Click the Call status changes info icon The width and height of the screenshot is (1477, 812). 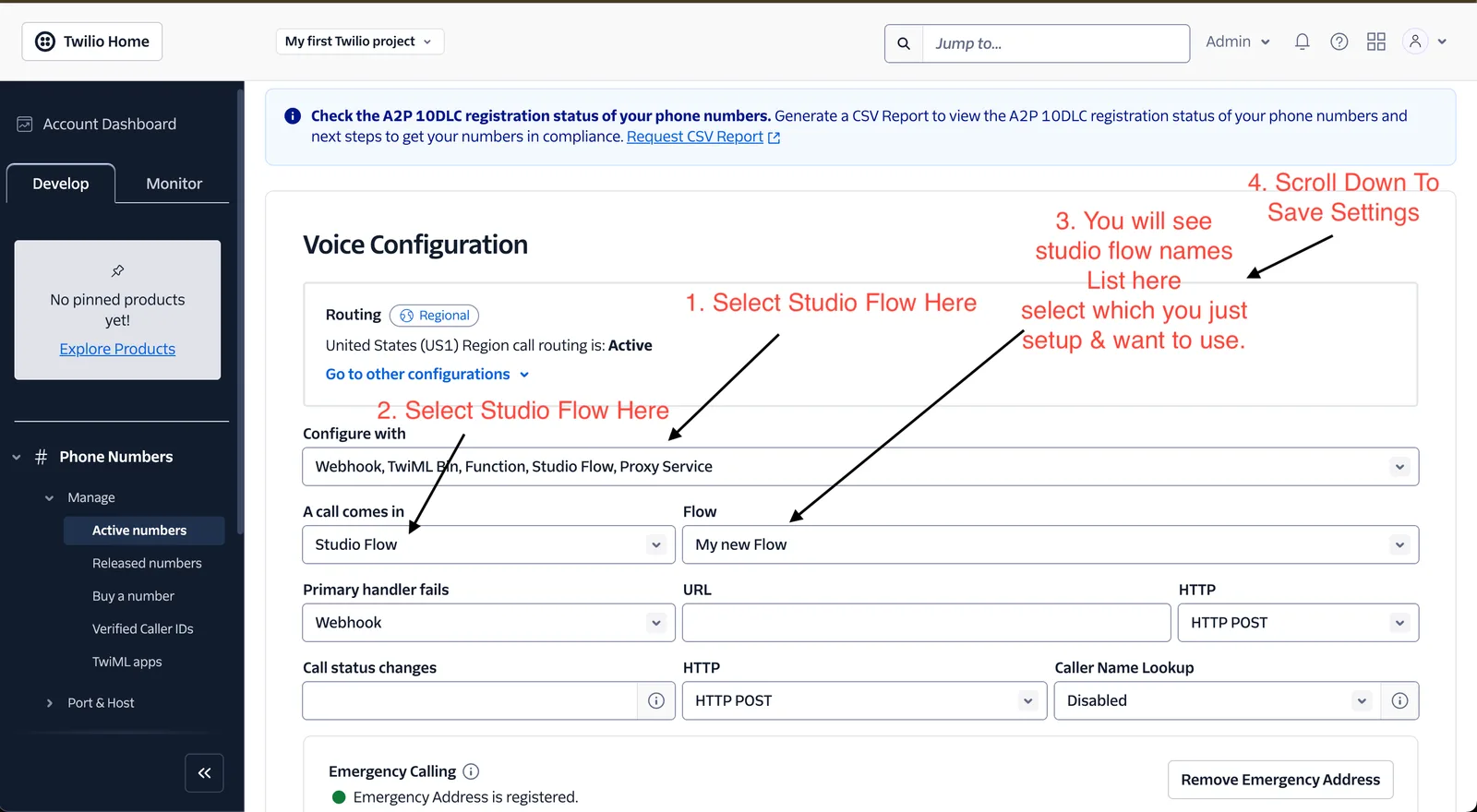point(656,701)
